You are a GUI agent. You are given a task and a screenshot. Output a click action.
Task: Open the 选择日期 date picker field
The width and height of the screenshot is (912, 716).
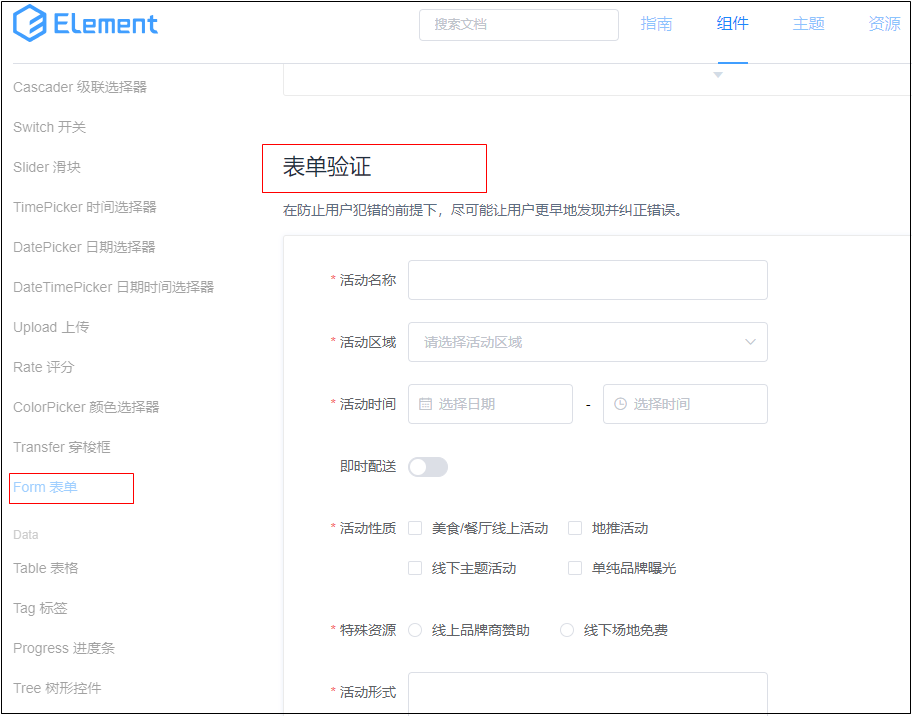point(490,404)
